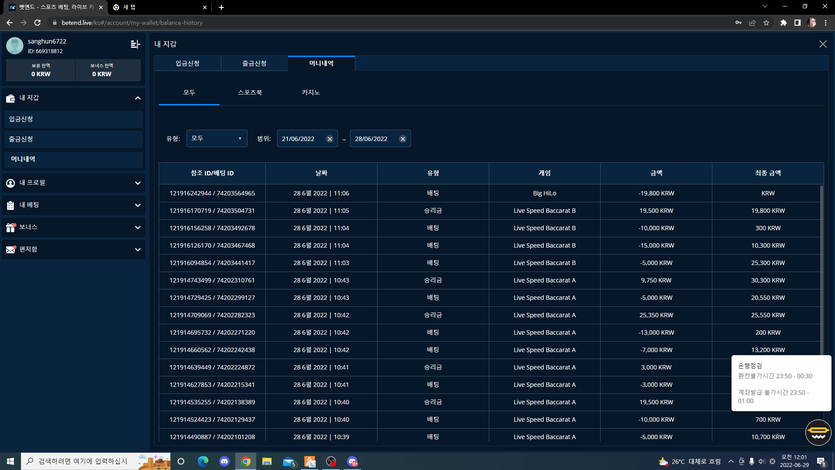The width and height of the screenshot is (835, 470).
Task: Open the 유형 type filter dropdown
Action: pyautogui.click(x=217, y=138)
